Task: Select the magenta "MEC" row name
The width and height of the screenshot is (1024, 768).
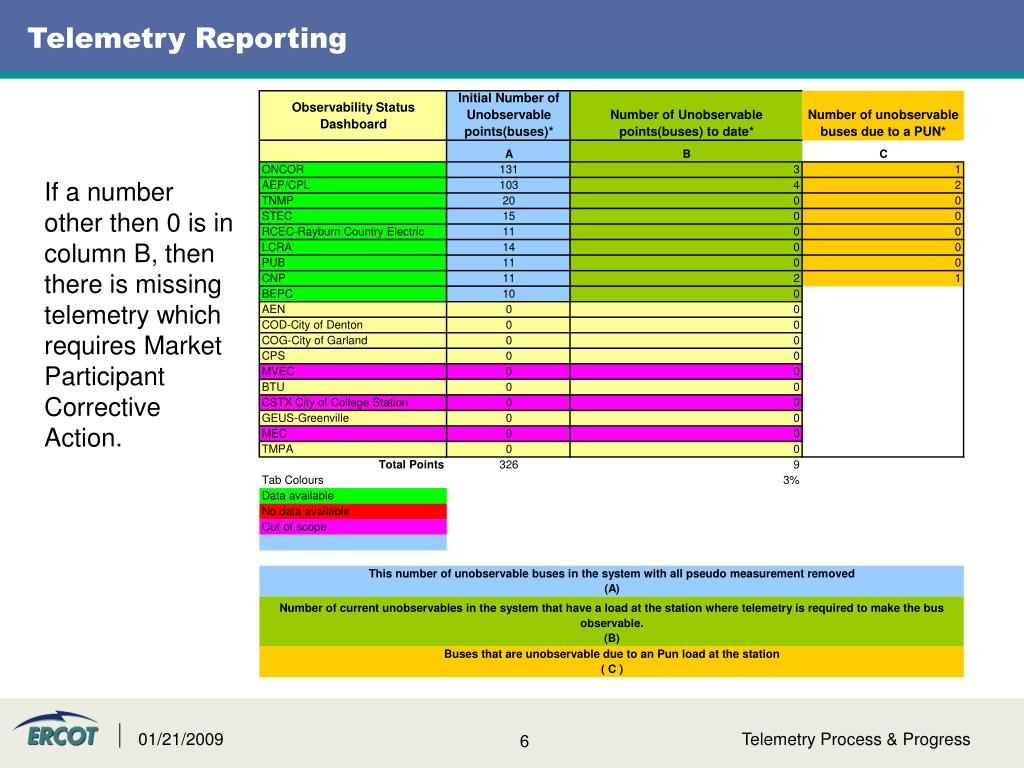Action: (353, 434)
